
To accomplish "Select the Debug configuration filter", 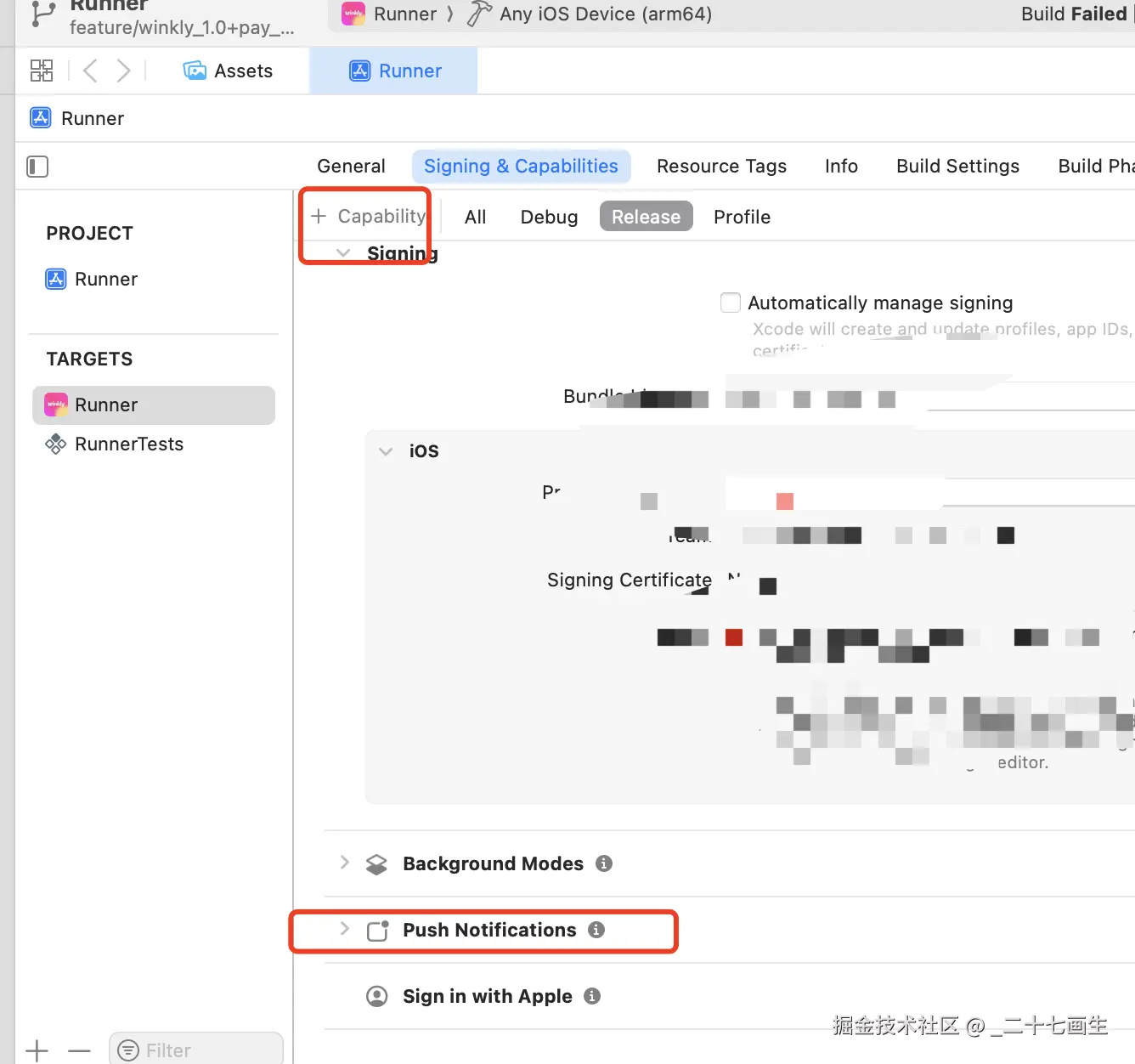I will pos(549,217).
